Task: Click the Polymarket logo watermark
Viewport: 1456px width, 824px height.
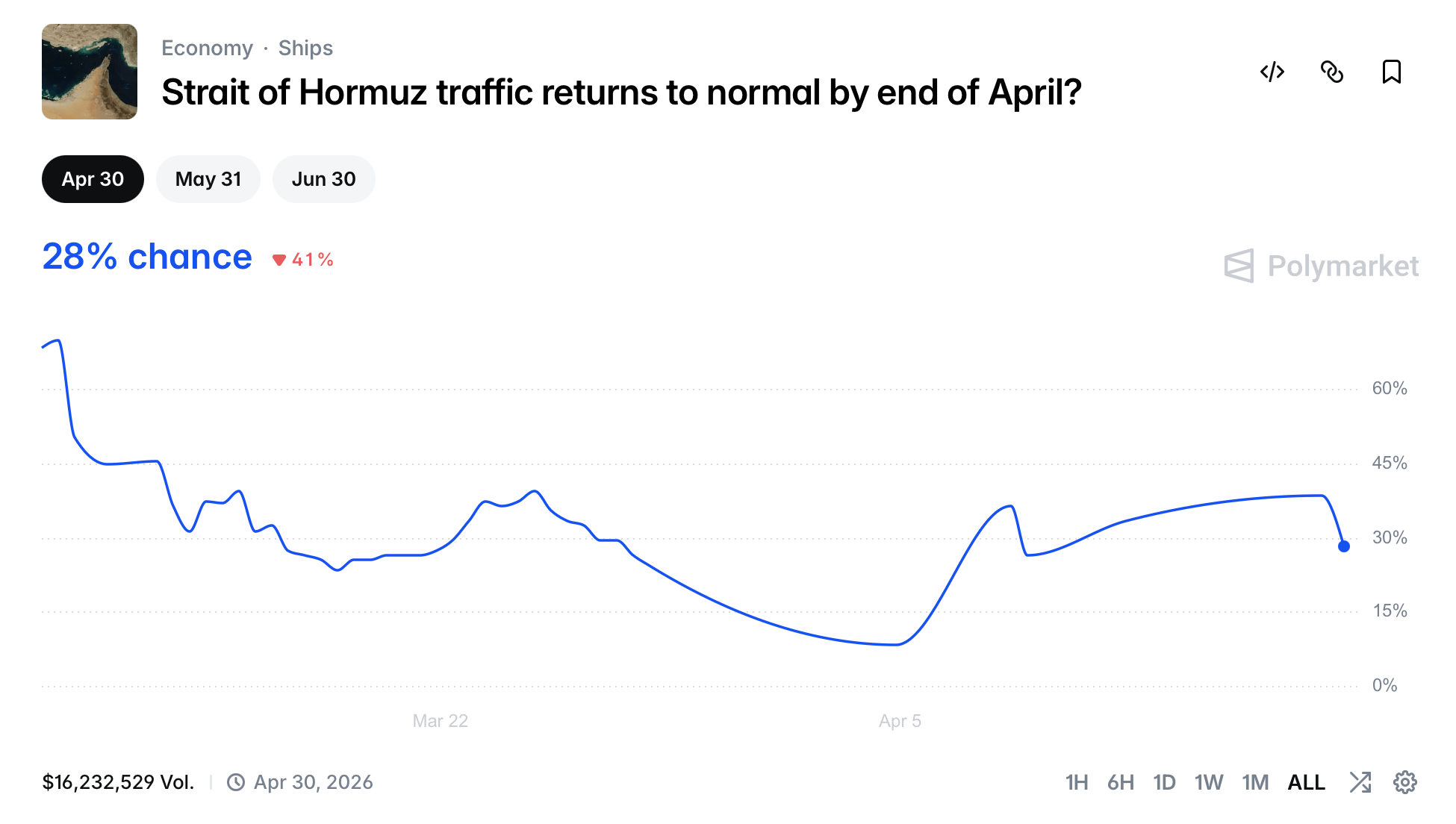Action: 1321,266
